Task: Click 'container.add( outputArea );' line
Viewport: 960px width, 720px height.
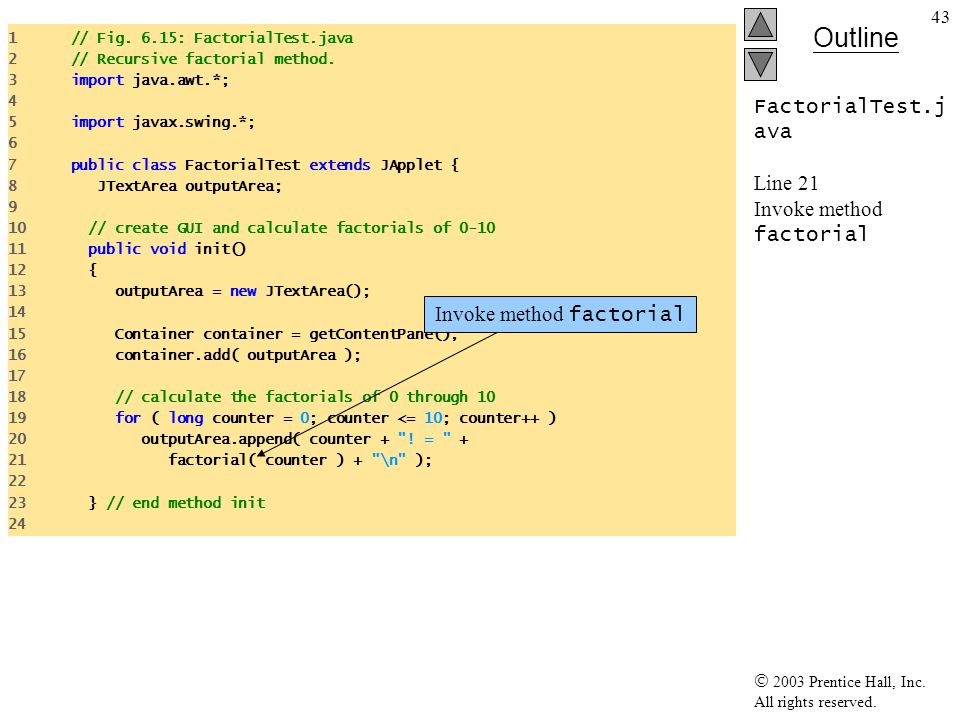Action: [238, 355]
